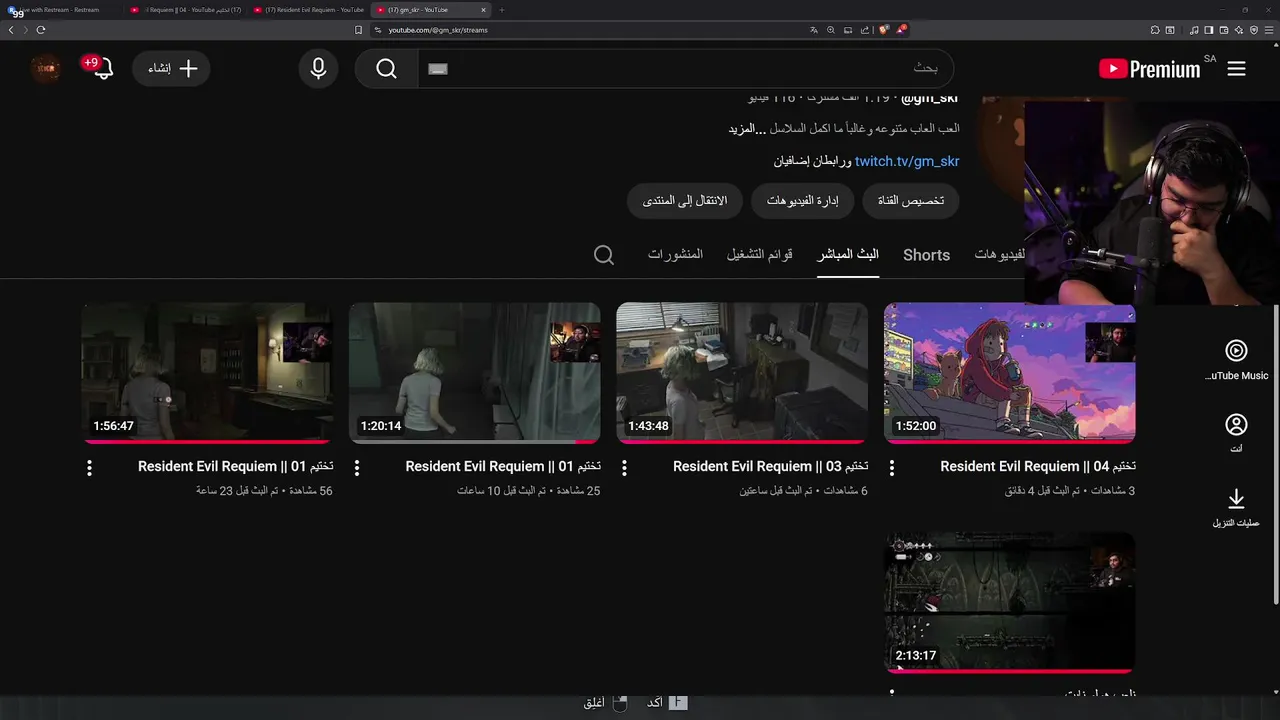The height and width of the screenshot is (720, 1280).
Task: Open YouTube Music from the sidebar
Action: (1236, 359)
